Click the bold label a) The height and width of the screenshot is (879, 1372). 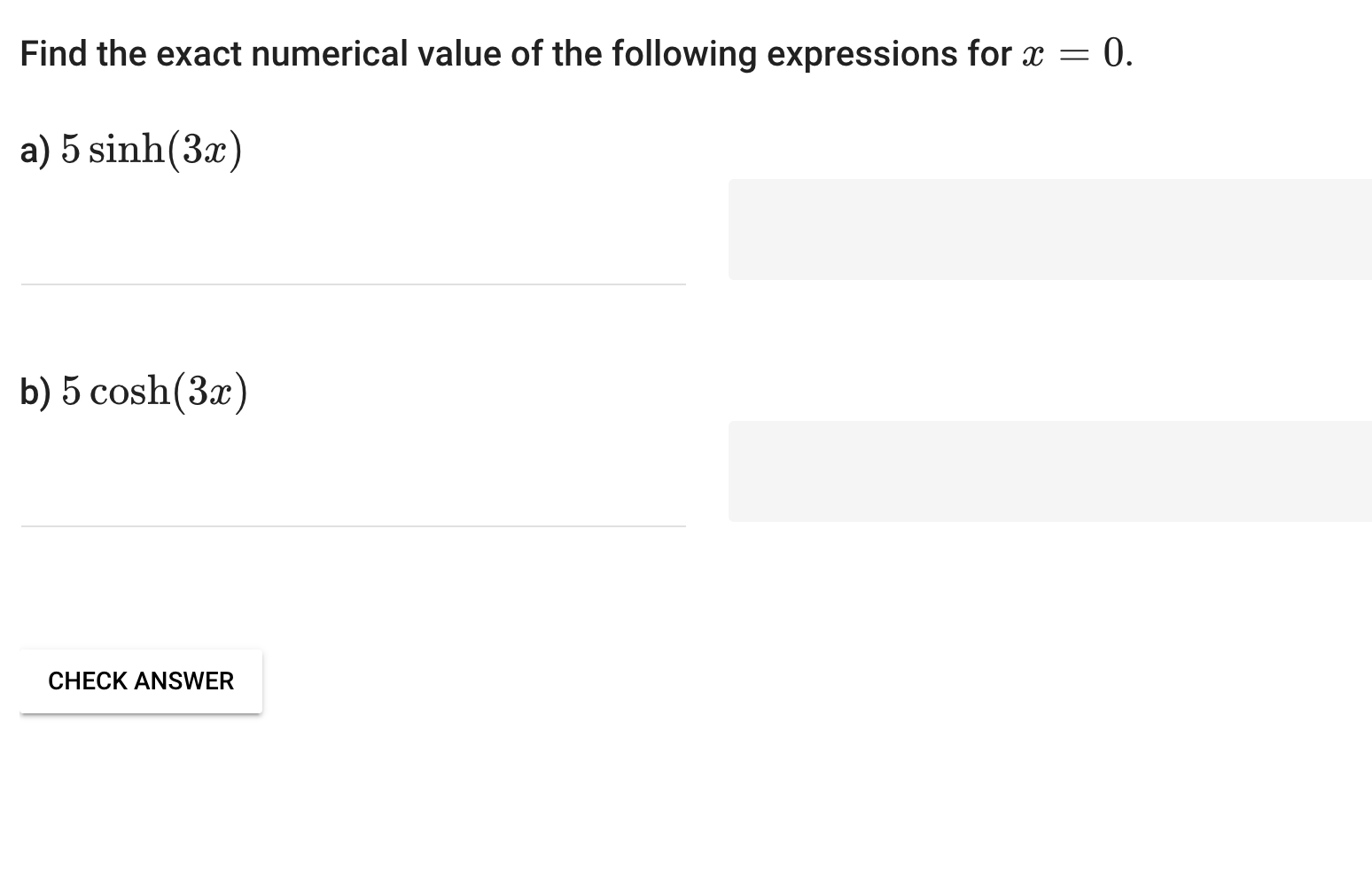coord(35,149)
